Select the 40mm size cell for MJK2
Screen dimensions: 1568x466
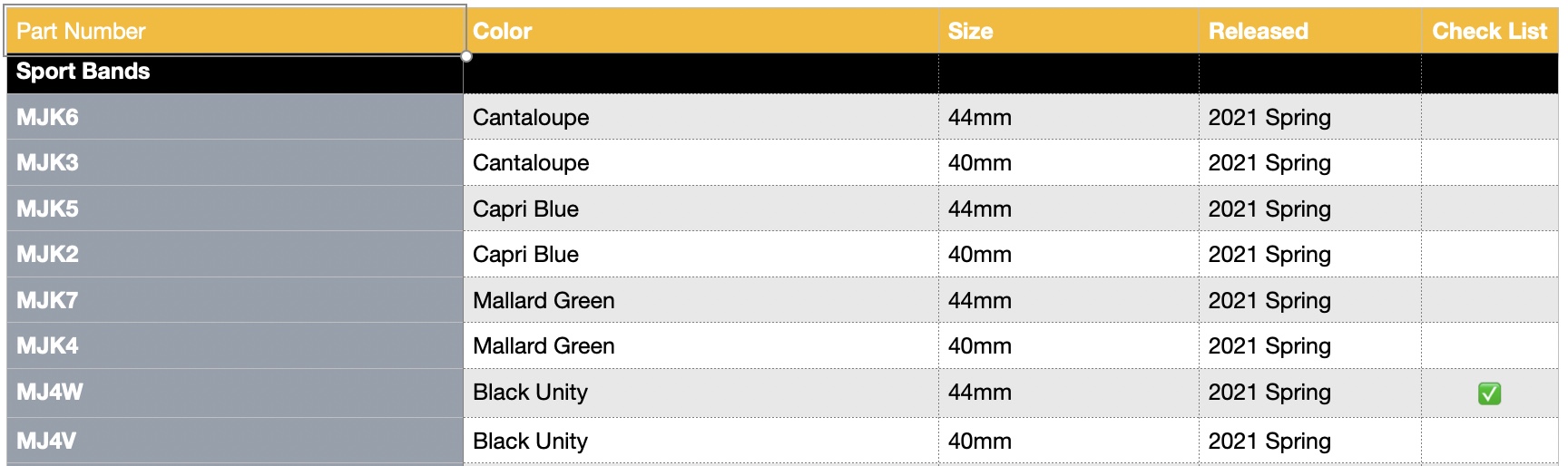coord(1069,254)
